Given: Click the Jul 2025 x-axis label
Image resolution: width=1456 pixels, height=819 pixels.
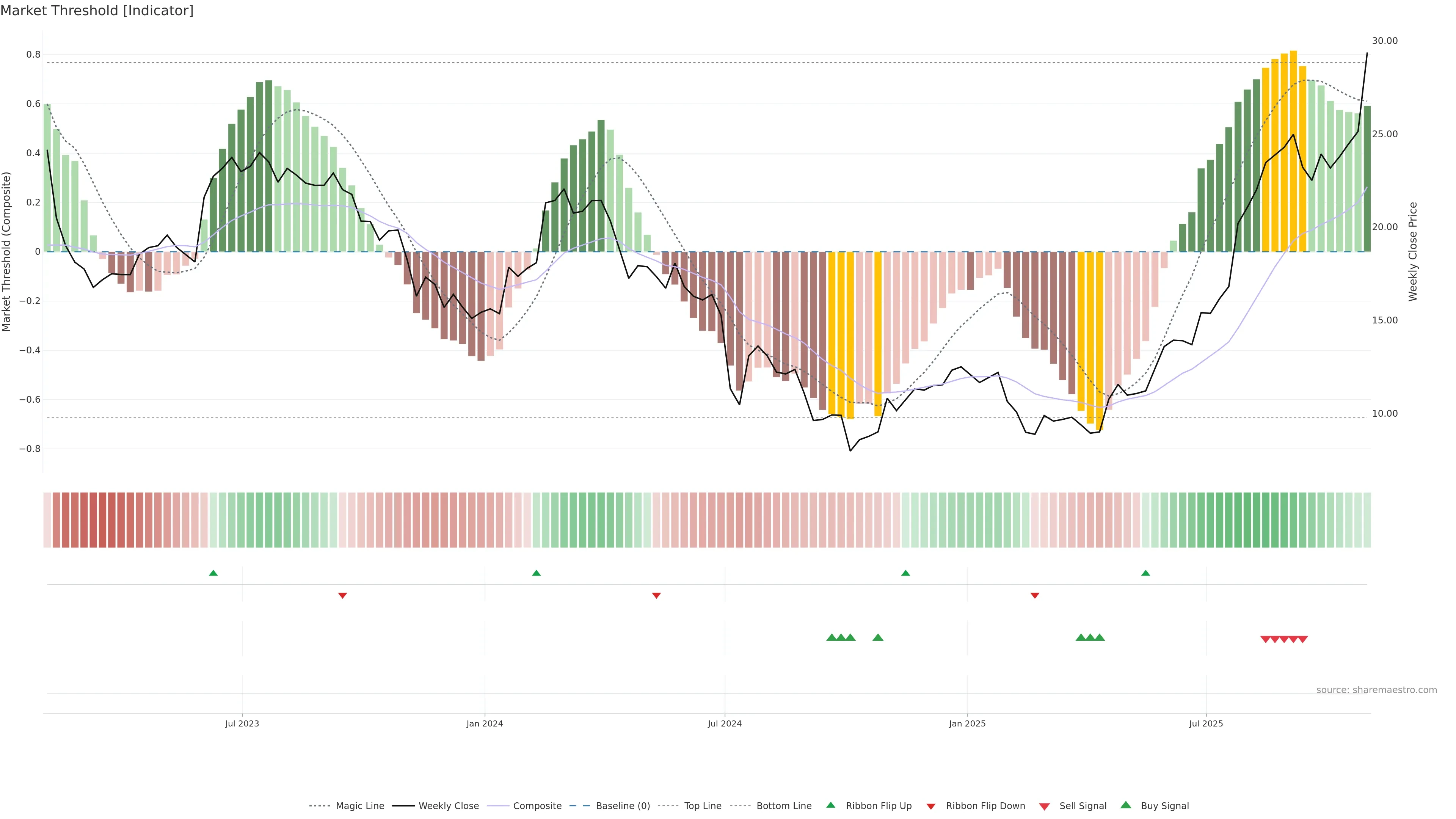Looking at the screenshot, I should pos(1206,723).
